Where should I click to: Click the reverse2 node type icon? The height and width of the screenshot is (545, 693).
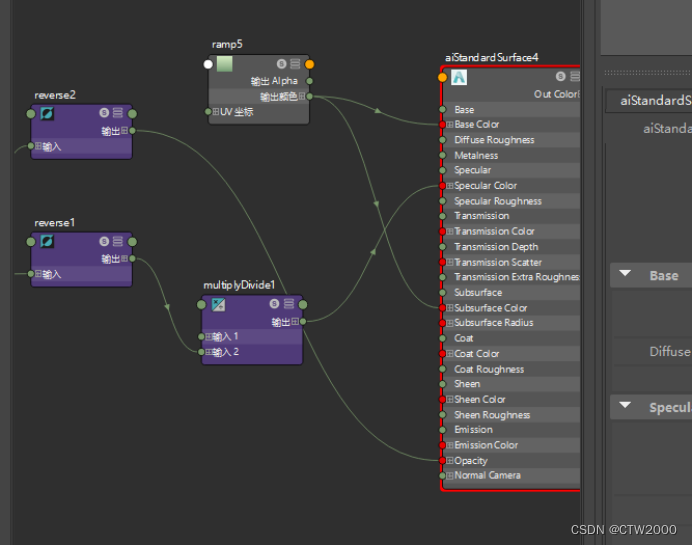47,114
